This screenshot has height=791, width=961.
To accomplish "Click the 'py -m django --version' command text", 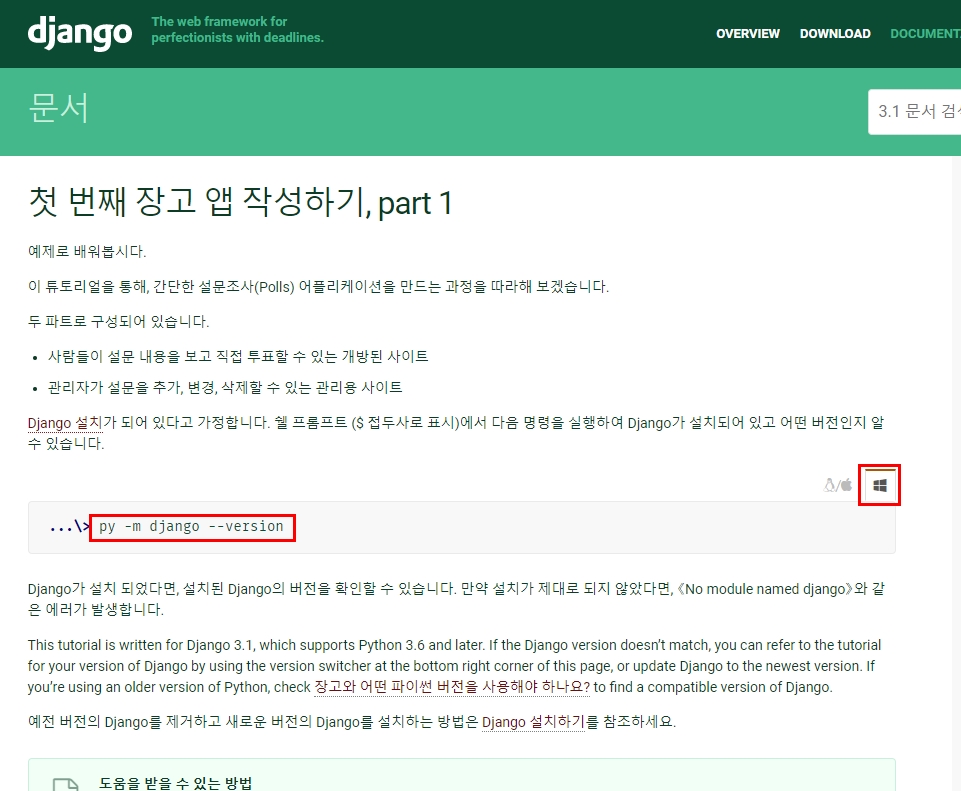I will [191, 527].
